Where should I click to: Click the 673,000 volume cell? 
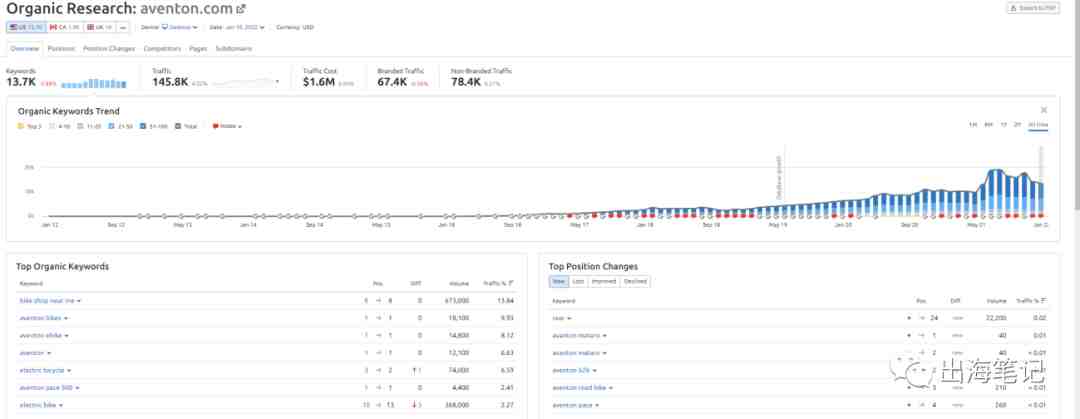[x=457, y=300]
